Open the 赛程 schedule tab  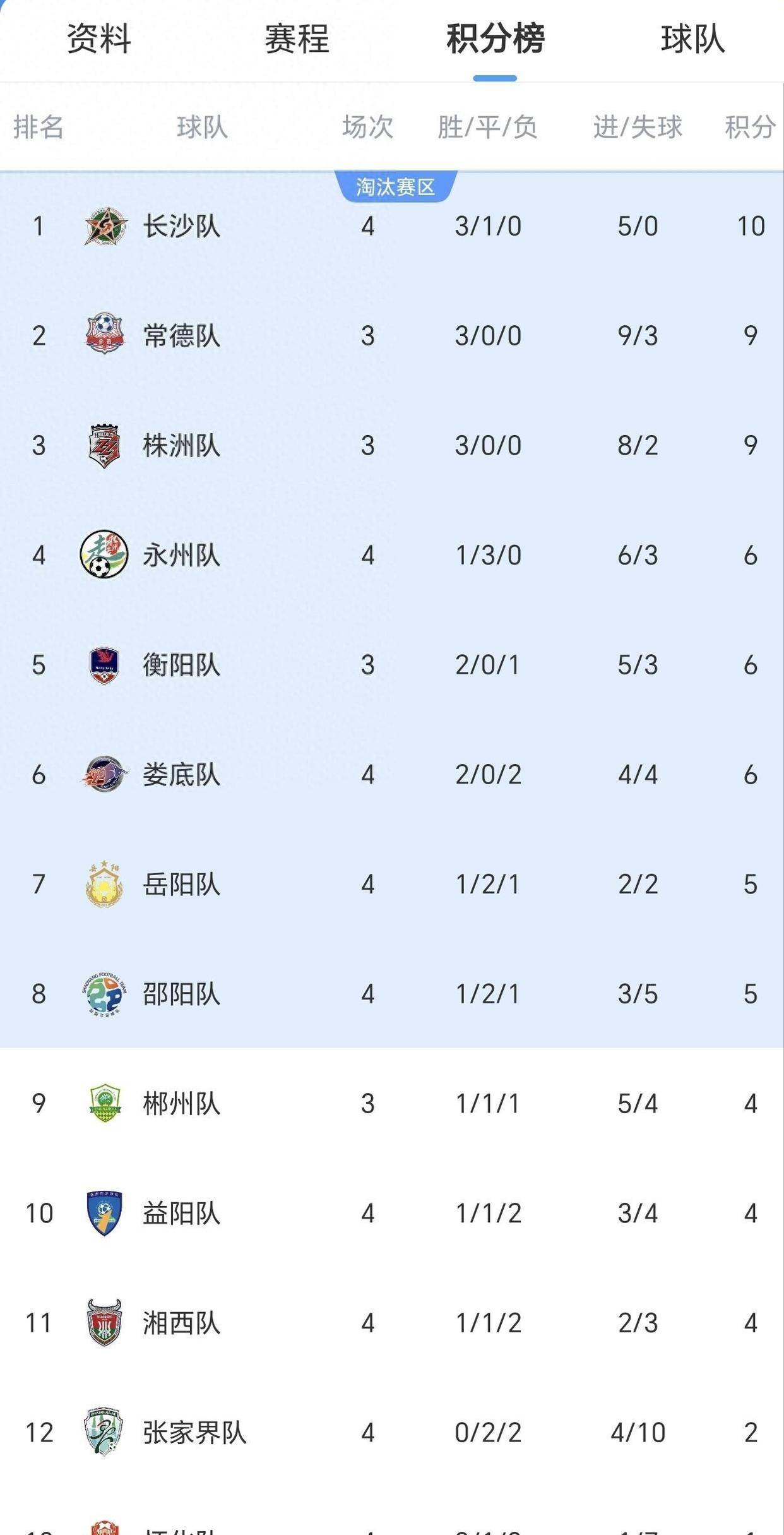[x=297, y=39]
